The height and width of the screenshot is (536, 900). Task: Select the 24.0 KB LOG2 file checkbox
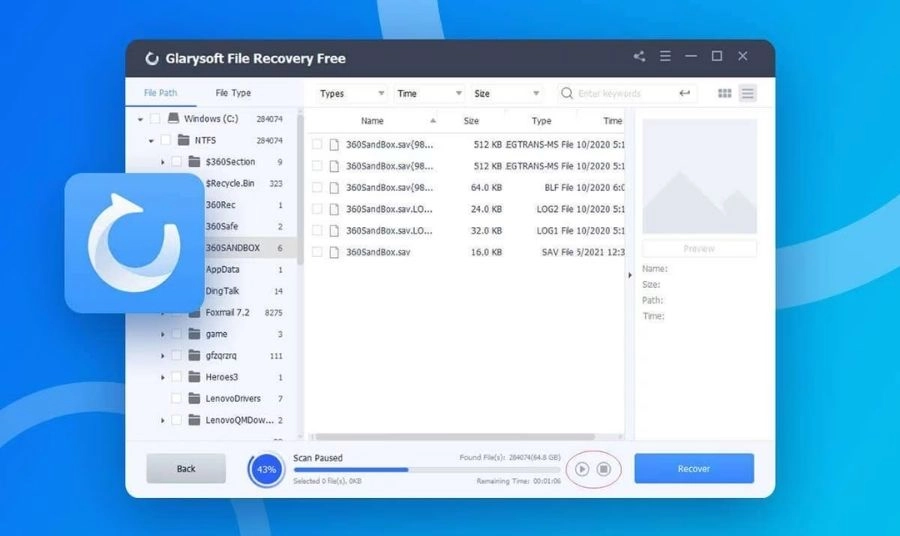(316, 209)
